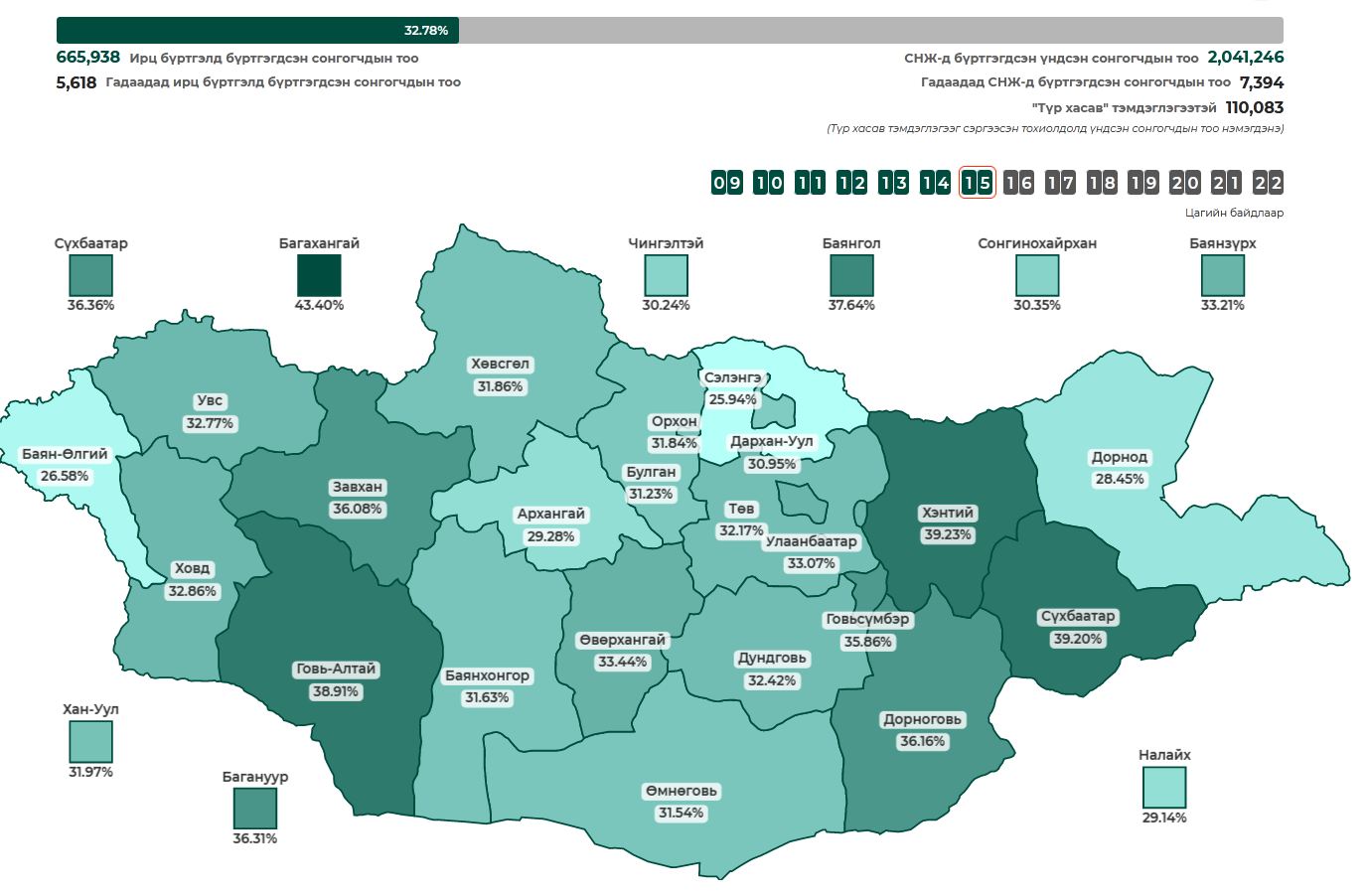Switch to the 18 hour tab
Image resolution: width=1368 pixels, height=896 pixels.
pyautogui.click(x=1102, y=183)
